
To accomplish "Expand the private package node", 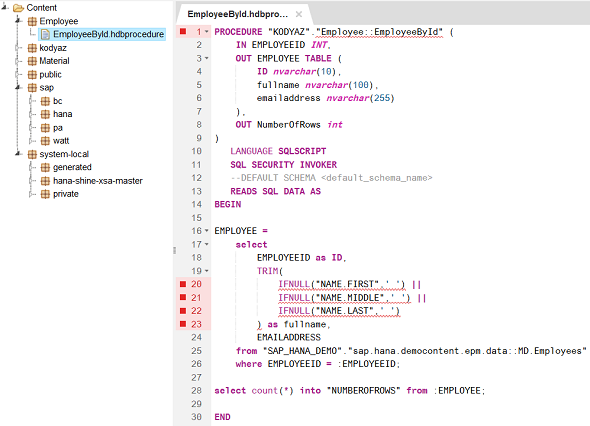I will [31, 194].
